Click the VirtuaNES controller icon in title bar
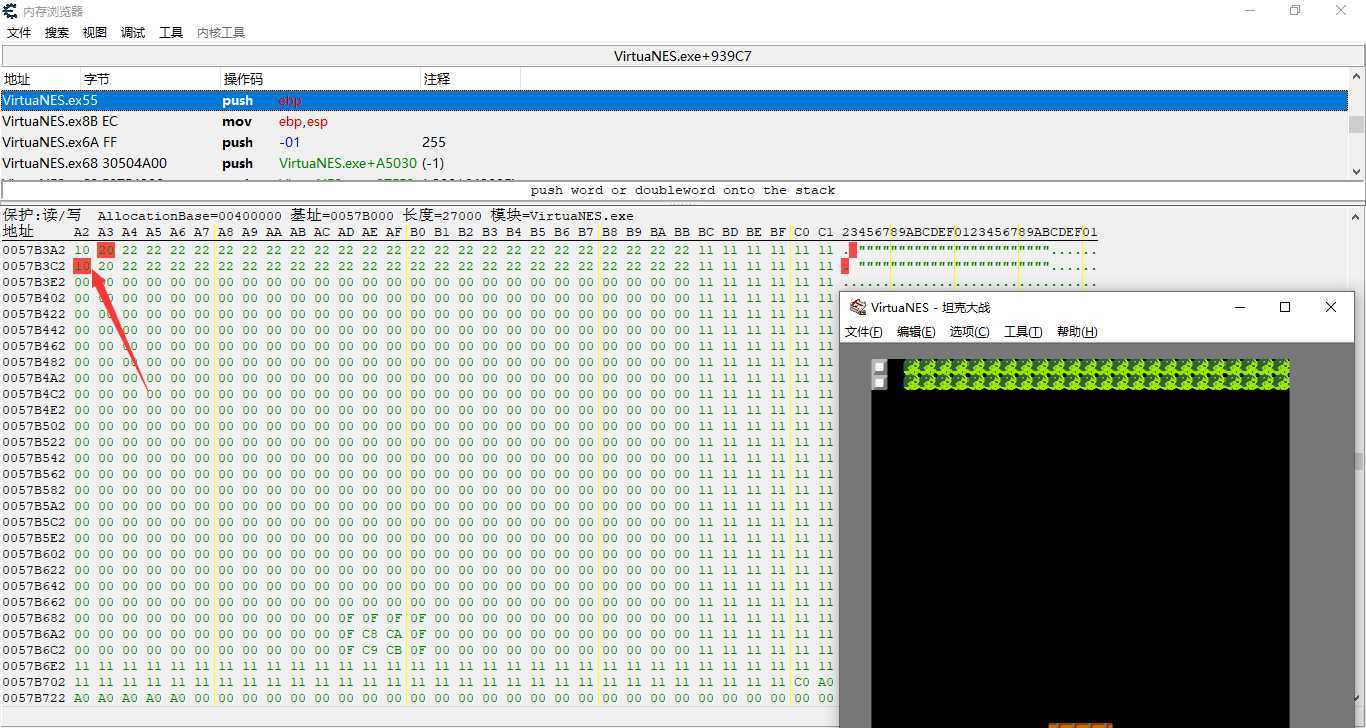 pos(858,307)
